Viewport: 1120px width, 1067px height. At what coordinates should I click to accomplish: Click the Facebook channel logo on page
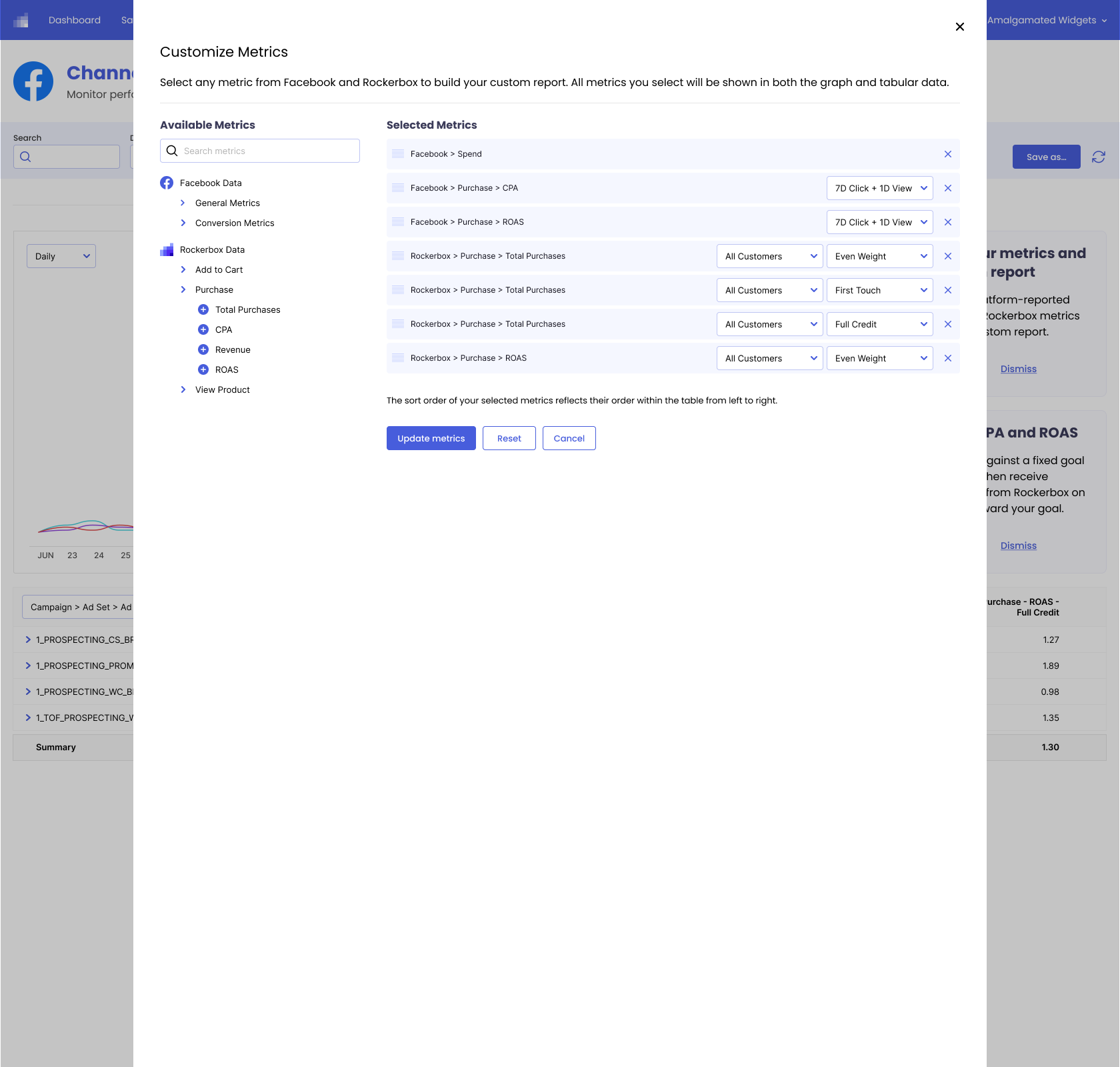(33, 81)
